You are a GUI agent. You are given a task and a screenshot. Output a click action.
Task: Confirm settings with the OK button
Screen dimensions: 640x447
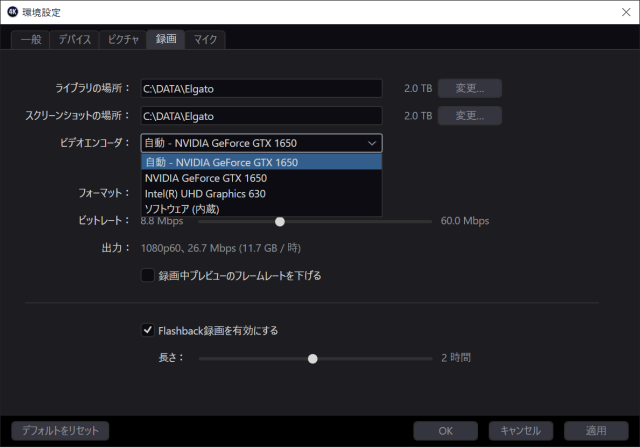[x=445, y=431]
